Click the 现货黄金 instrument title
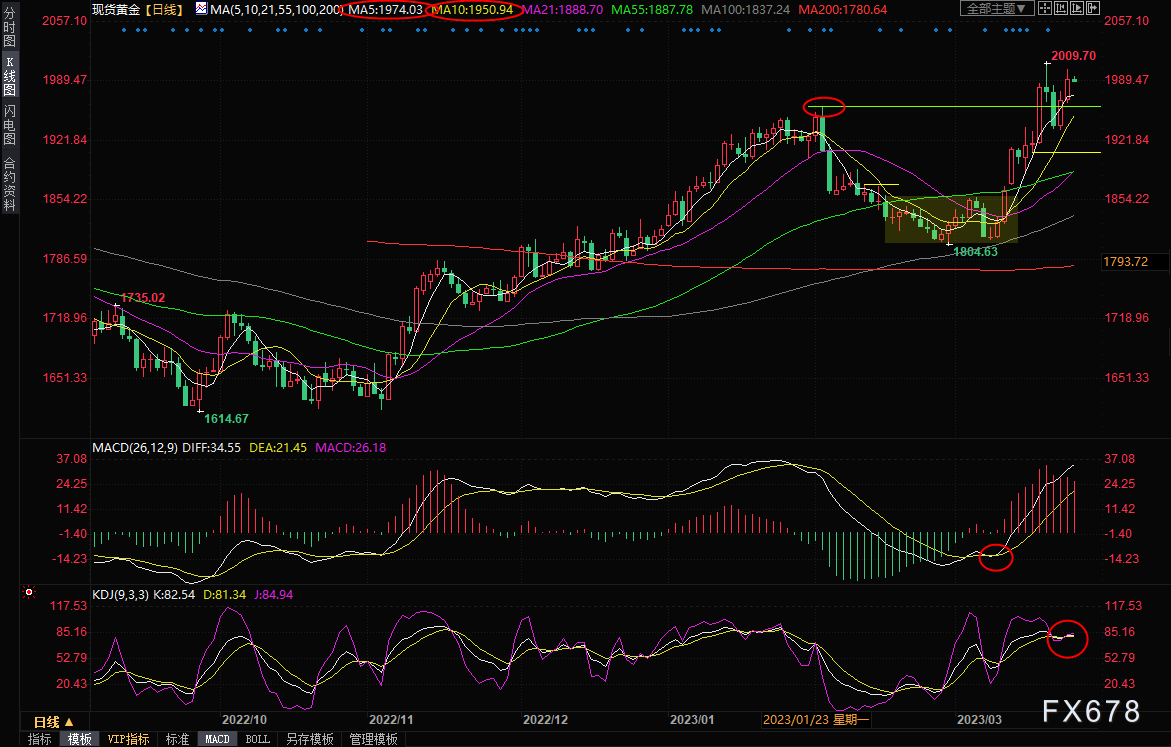This screenshot has height=747, width=1171. coord(116,10)
